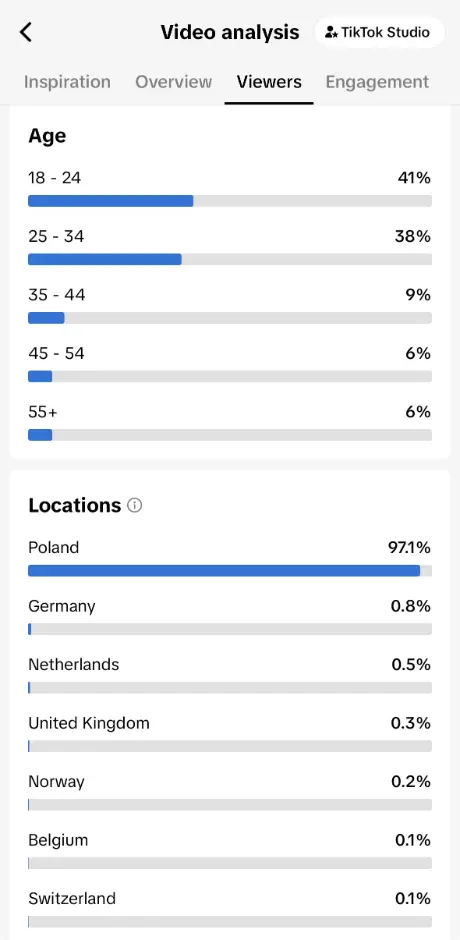Image resolution: width=460 pixels, height=940 pixels.
Task: Tap the back arrow icon
Action: pos(25,32)
